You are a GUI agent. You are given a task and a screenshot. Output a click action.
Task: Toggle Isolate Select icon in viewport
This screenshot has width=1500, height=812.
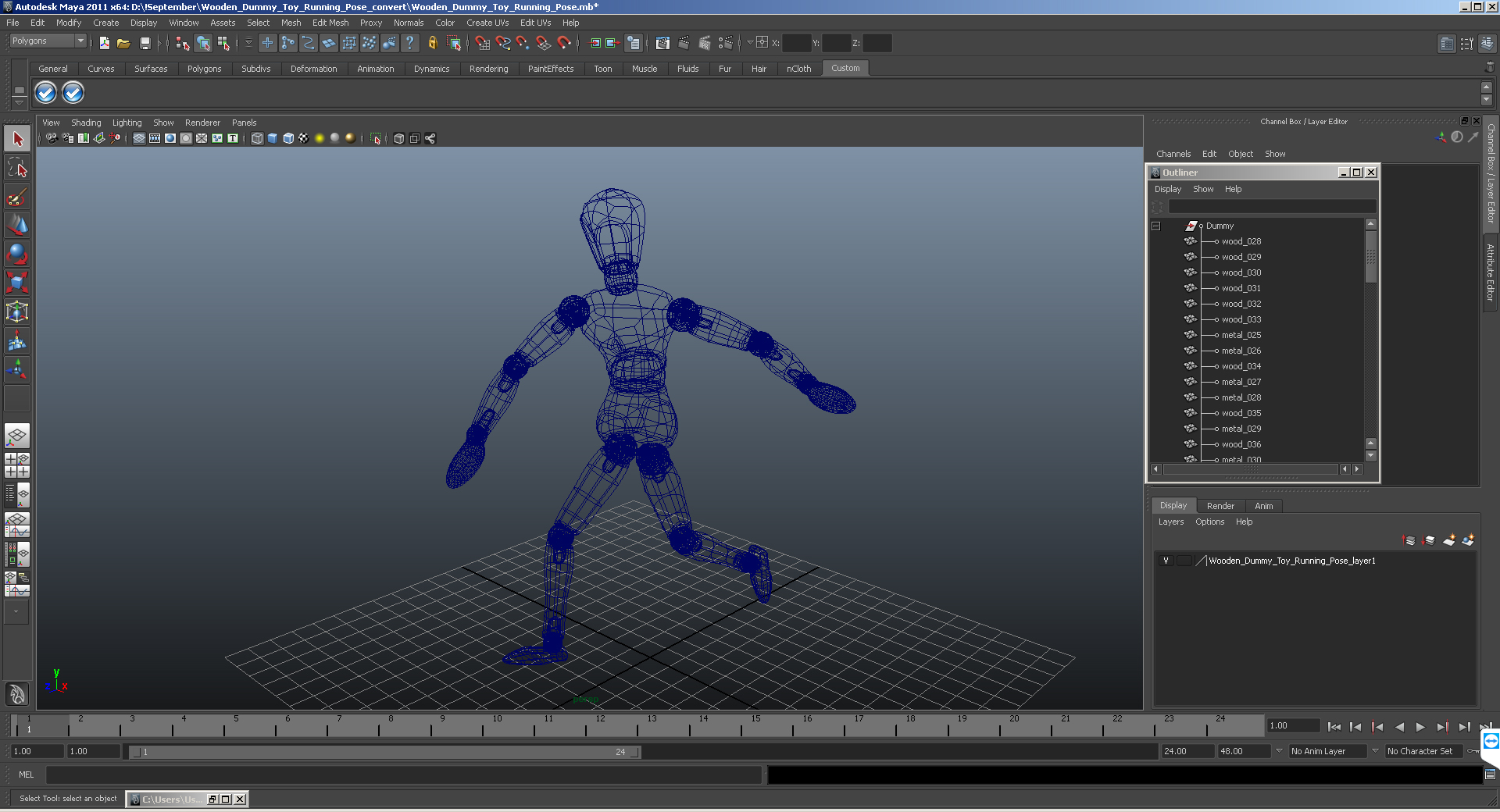coord(376,138)
